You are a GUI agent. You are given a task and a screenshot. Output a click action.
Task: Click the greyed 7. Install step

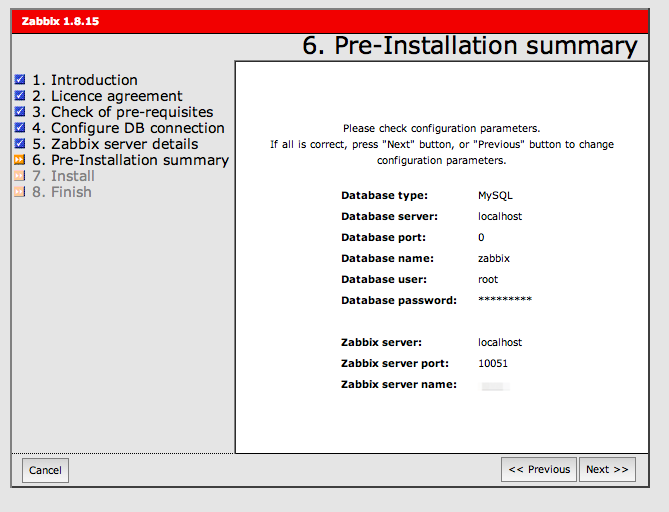coord(63,176)
